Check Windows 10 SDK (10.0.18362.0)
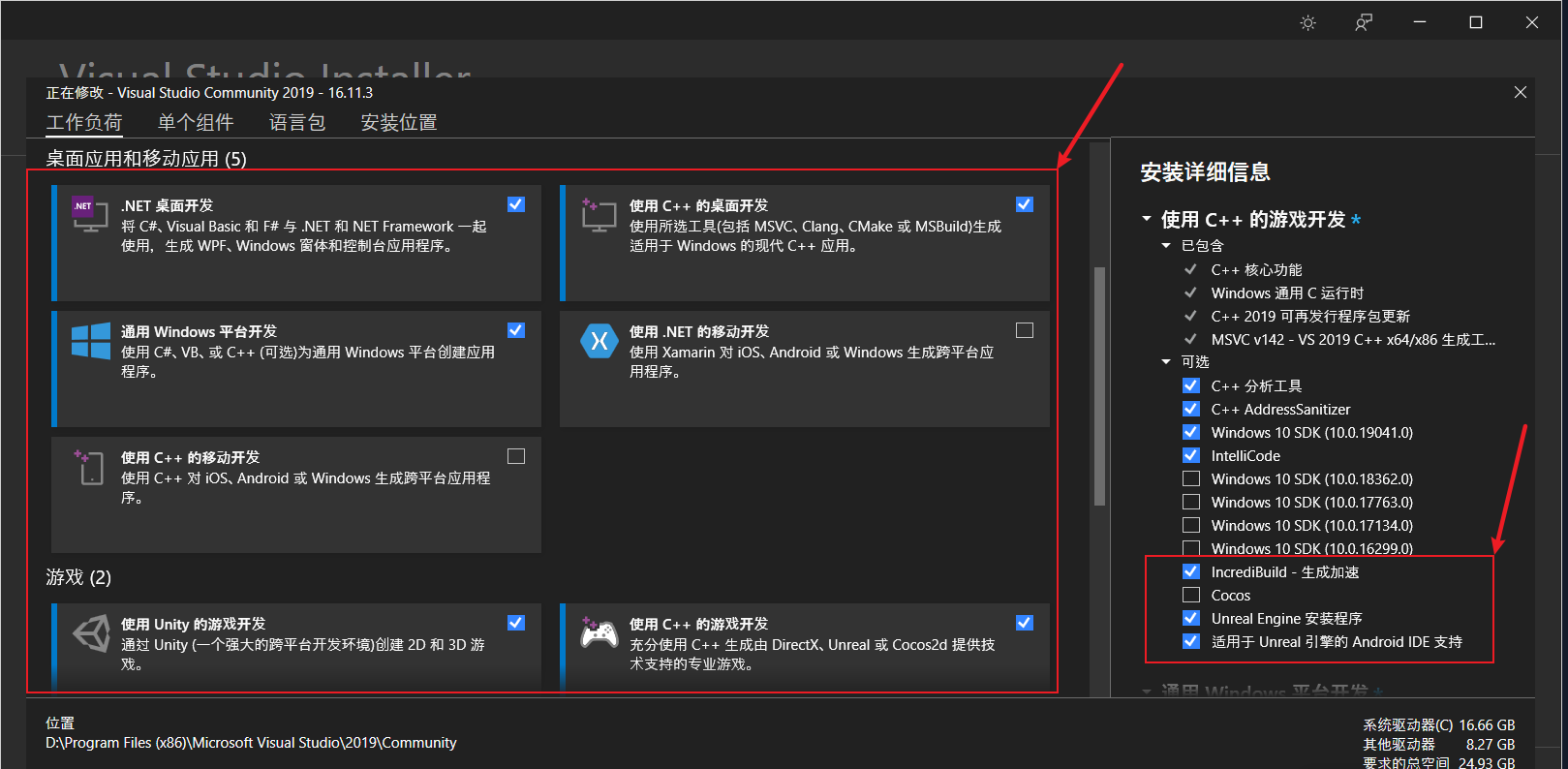 (1191, 478)
